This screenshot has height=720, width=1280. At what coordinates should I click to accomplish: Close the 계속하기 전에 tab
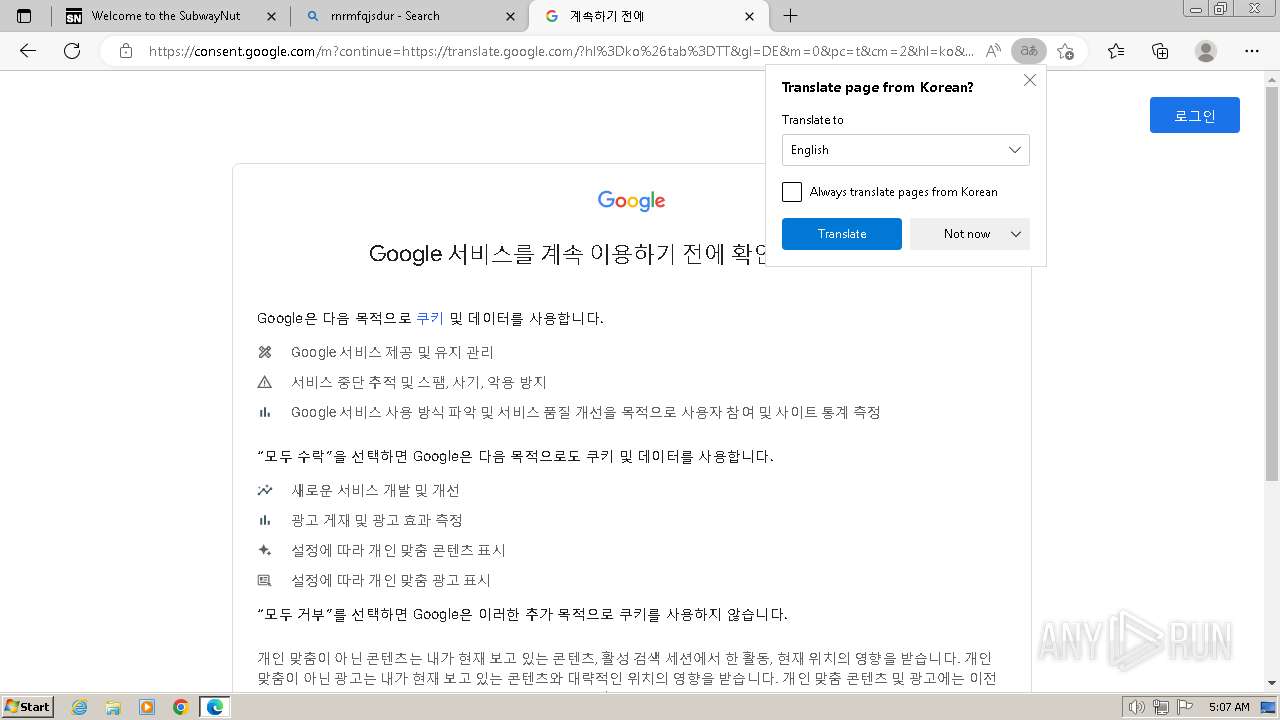[750, 16]
